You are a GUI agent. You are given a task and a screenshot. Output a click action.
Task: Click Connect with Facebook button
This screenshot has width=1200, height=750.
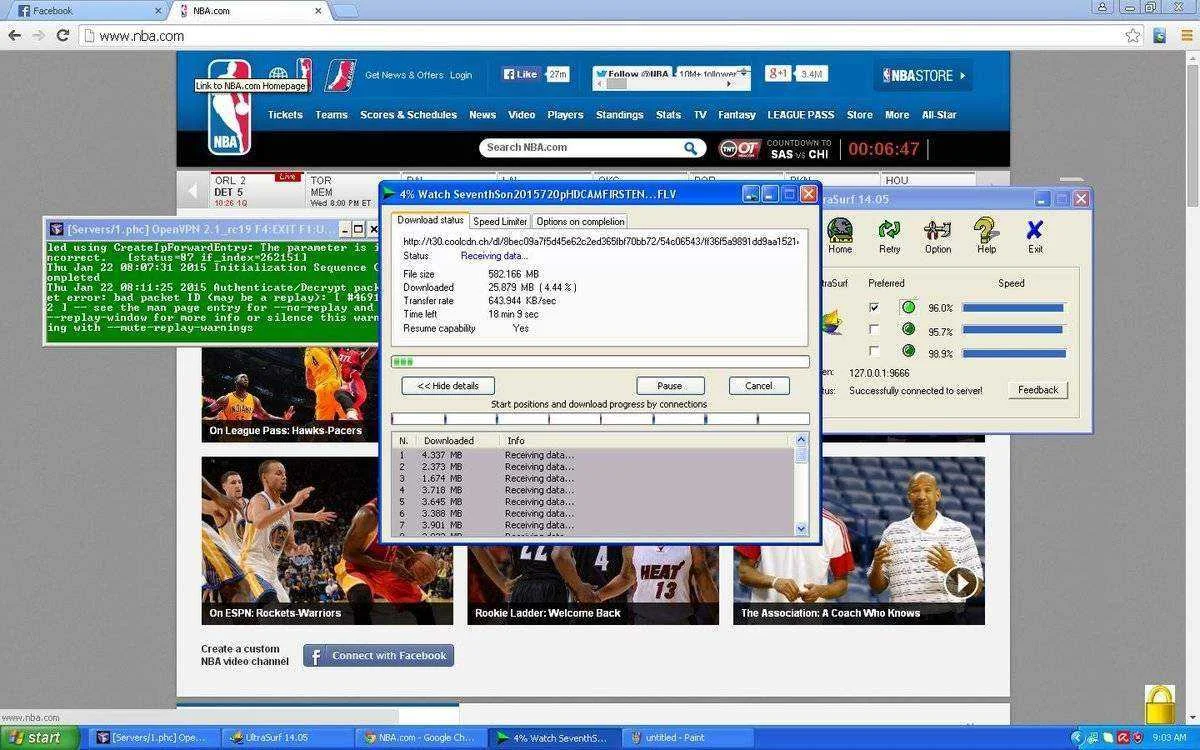pos(378,656)
